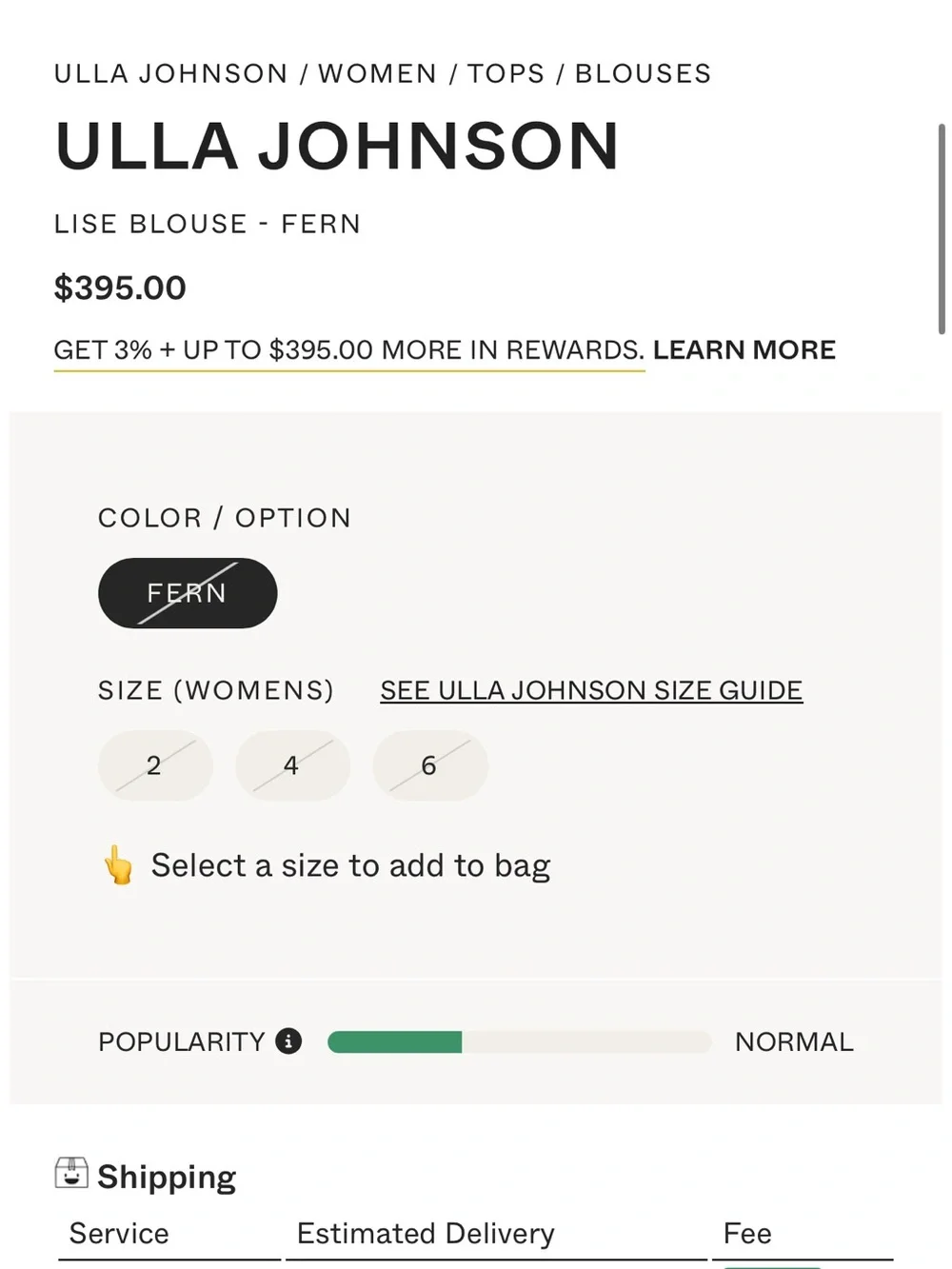Select the FERN color option

point(188,593)
